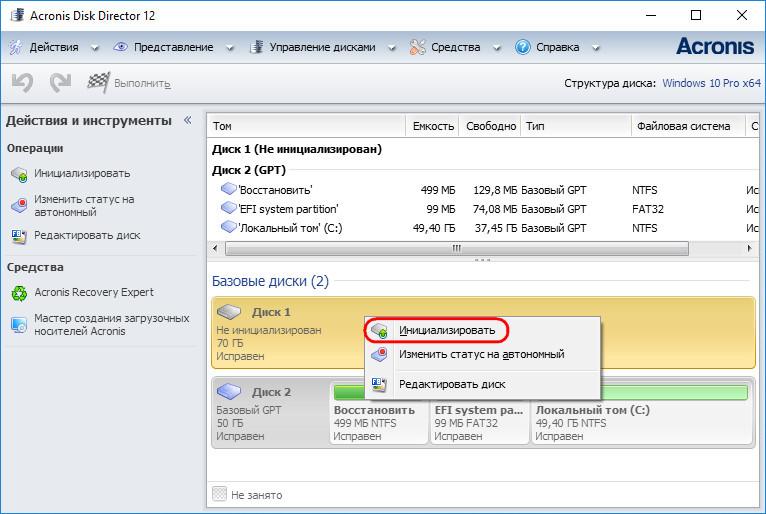Click the Undo arrow icon in toolbar
This screenshot has height=514, width=766.
click(22, 83)
